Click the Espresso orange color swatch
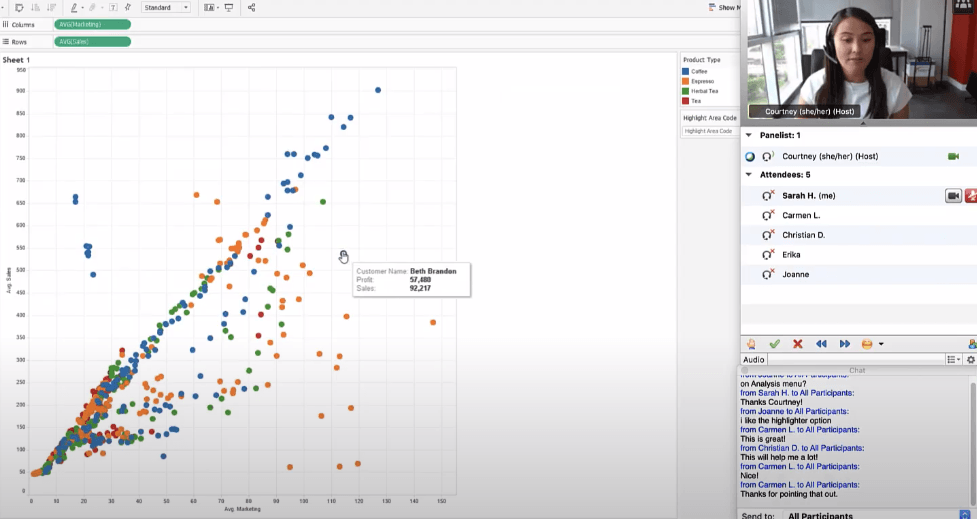977x519 pixels. [685, 81]
